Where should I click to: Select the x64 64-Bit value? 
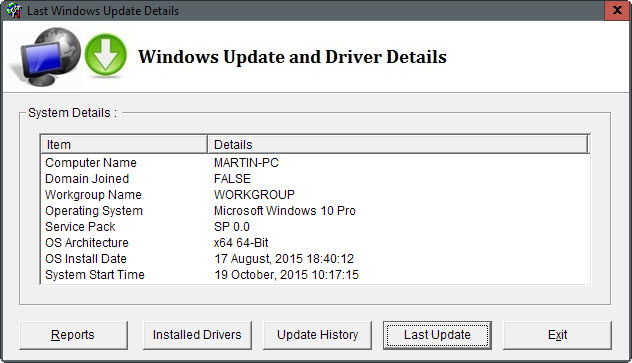click(241, 243)
